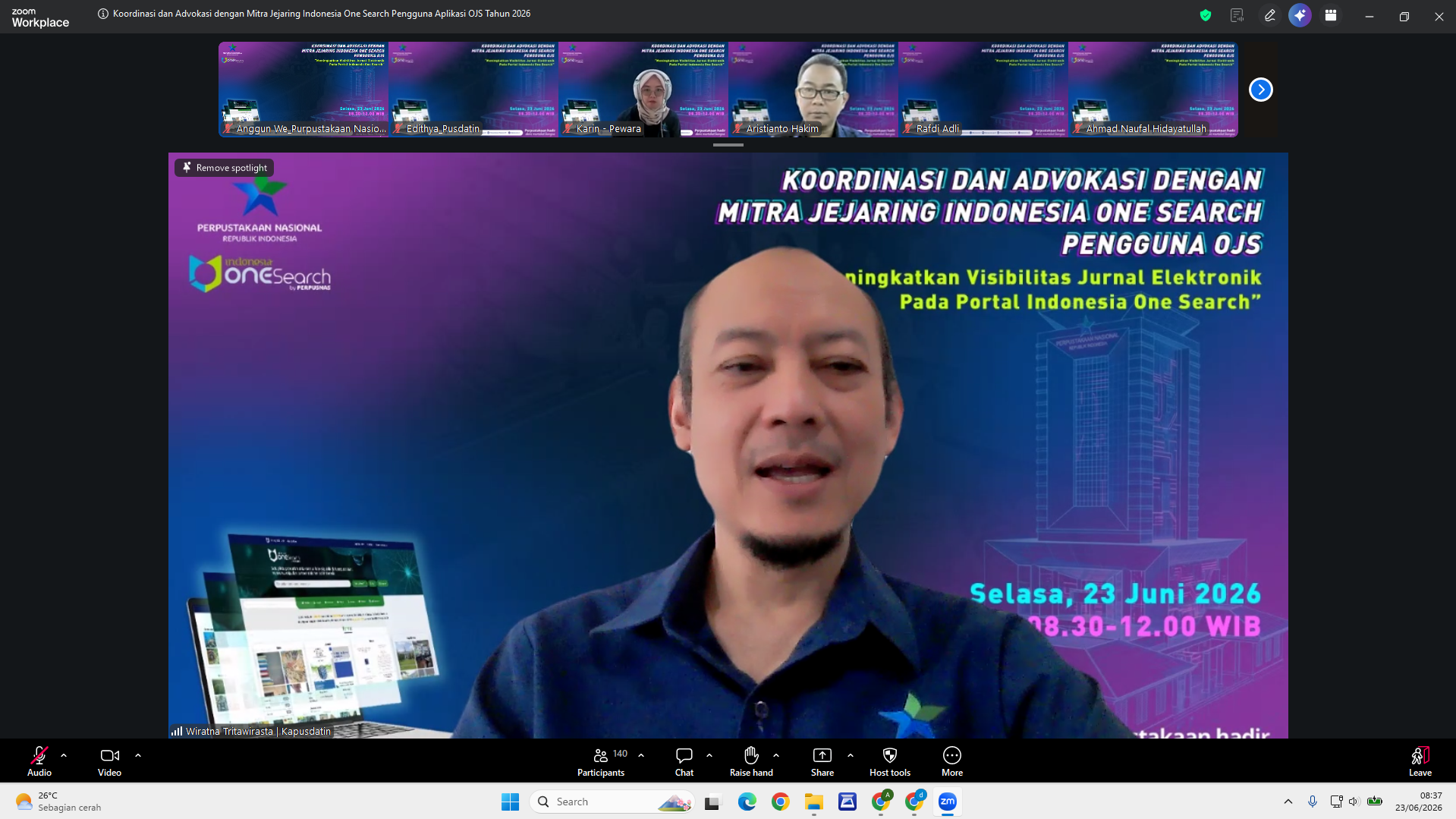Start screen sharing with Share

coord(822,761)
